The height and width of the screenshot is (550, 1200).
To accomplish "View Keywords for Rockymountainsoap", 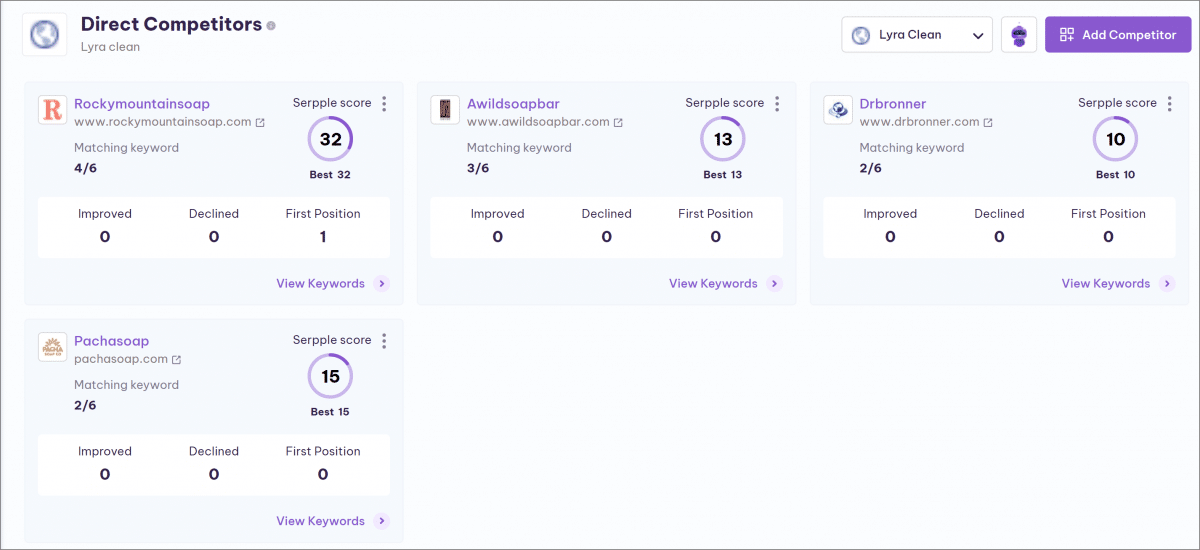I will (320, 284).
